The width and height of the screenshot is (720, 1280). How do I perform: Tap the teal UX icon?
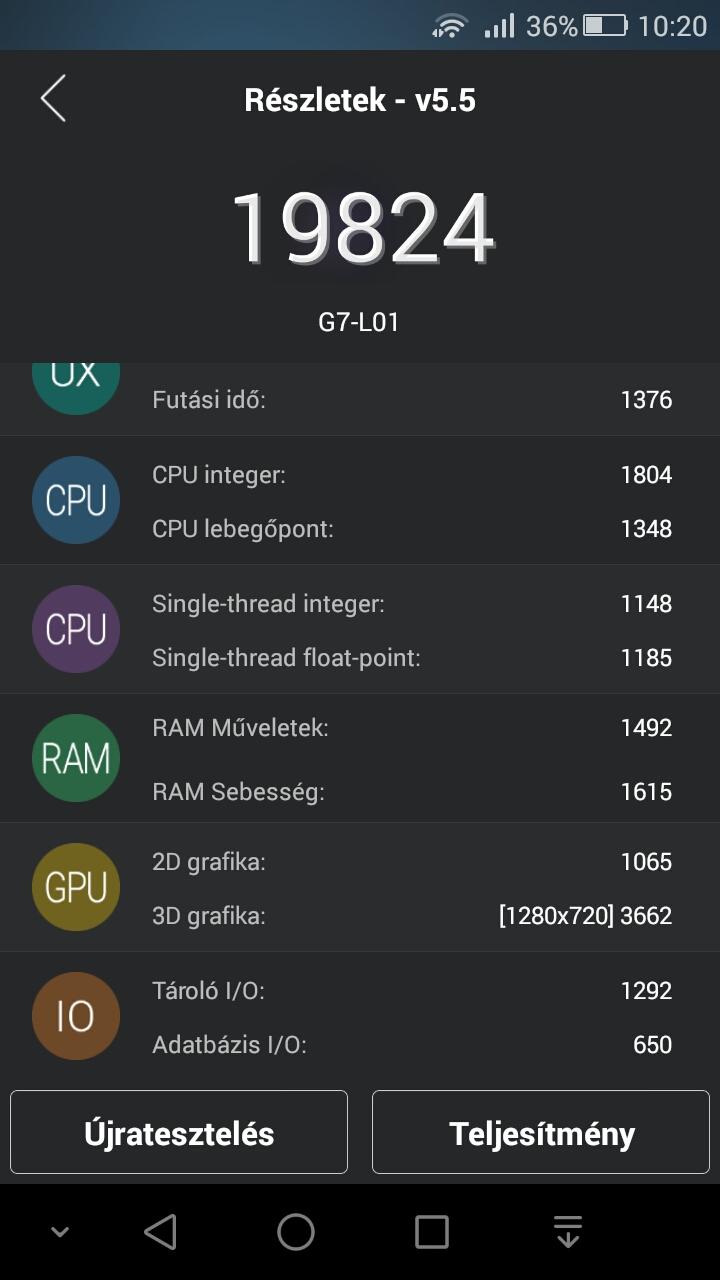[76, 388]
